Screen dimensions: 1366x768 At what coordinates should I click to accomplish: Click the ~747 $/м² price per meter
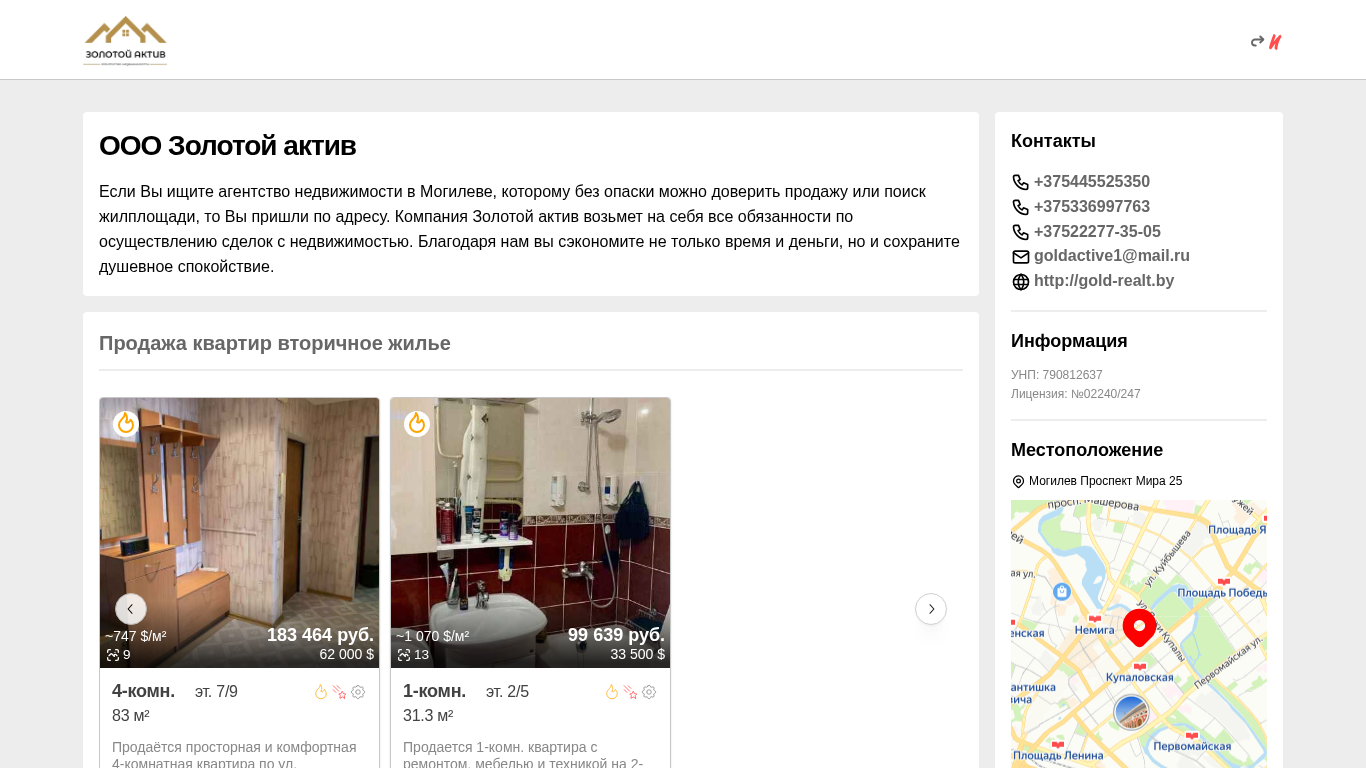click(136, 636)
